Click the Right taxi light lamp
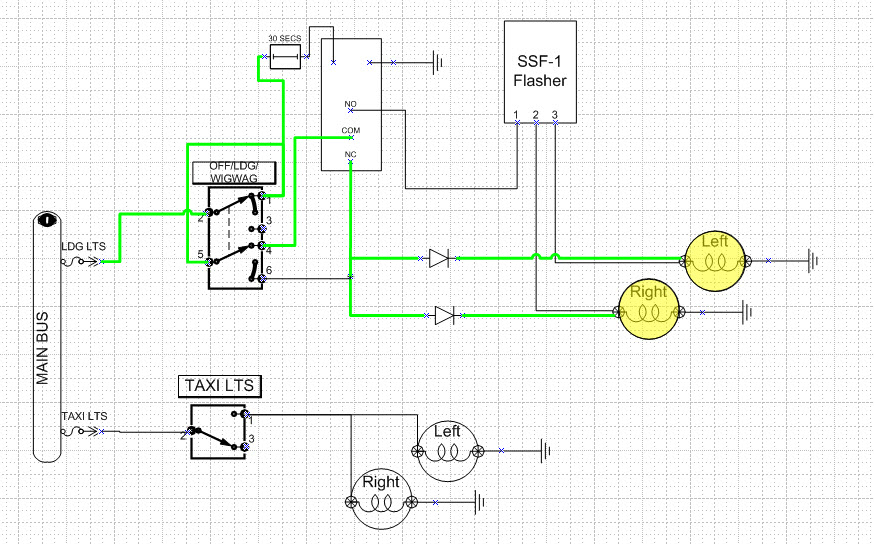The height and width of the screenshot is (544, 874). pyautogui.click(x=381, y=500)
